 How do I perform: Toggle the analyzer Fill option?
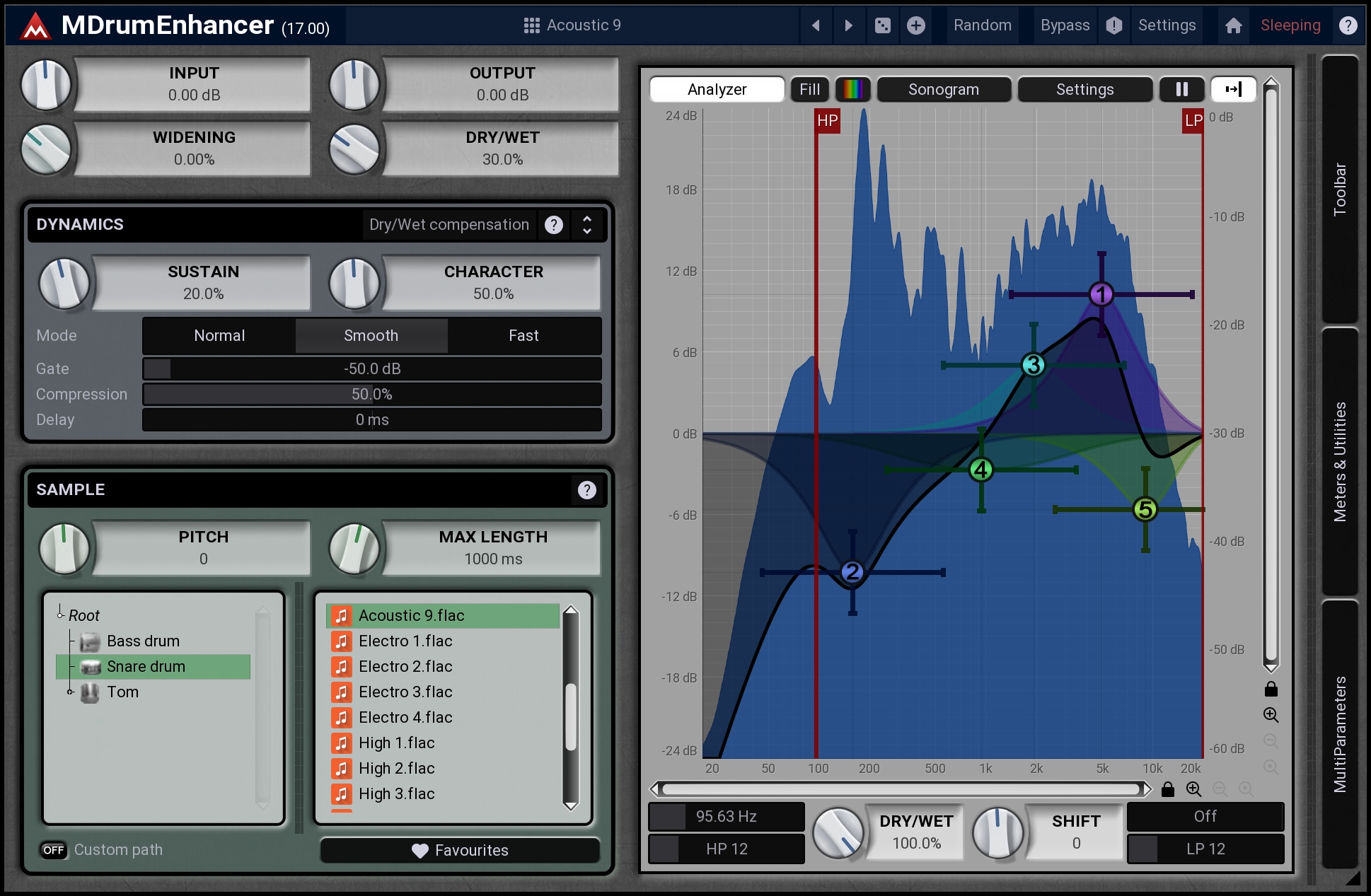(809, 89)
